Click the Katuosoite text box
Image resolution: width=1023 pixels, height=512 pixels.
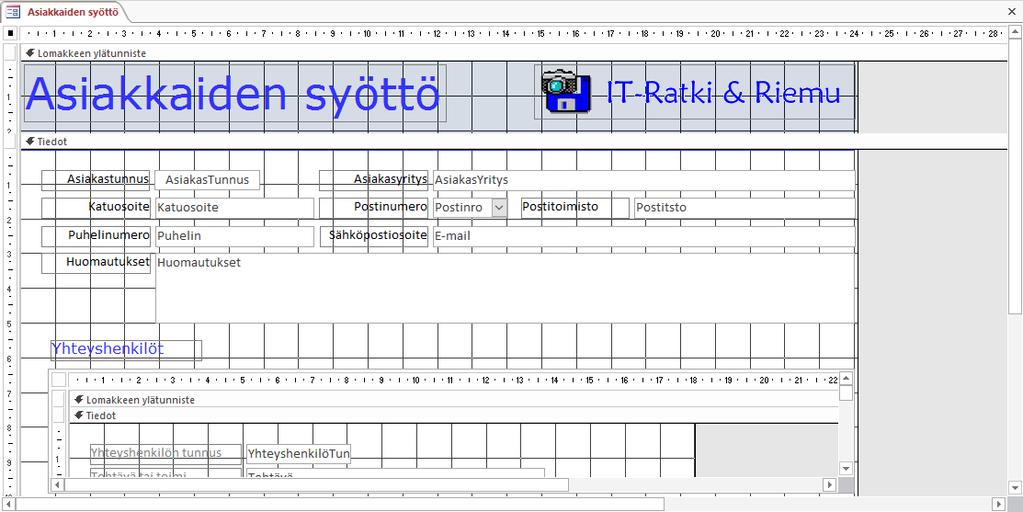click(x=234, y=208)
